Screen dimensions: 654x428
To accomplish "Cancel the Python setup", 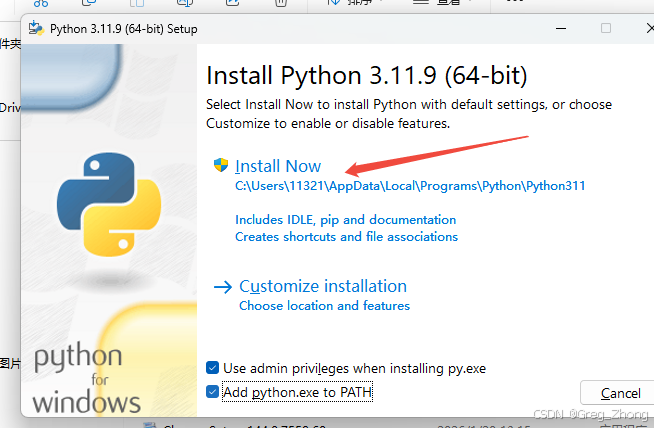I will click(x=619, y=393).
